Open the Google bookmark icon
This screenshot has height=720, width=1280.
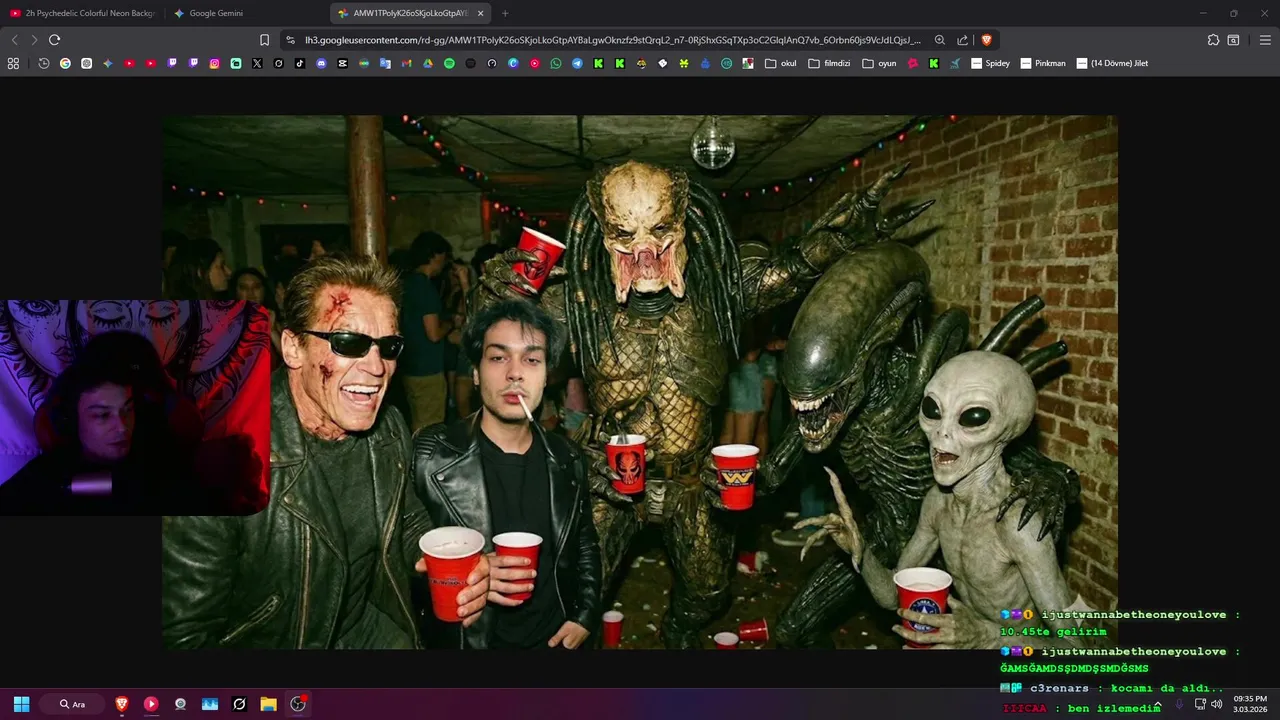coord(65,63)
